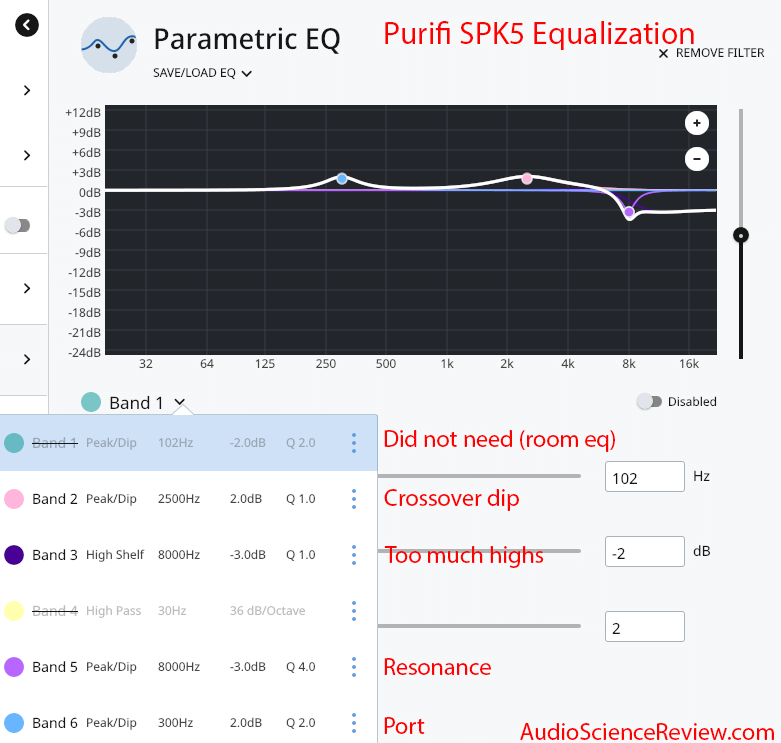Focus the -2 dB gain input field

pos(645,551)
